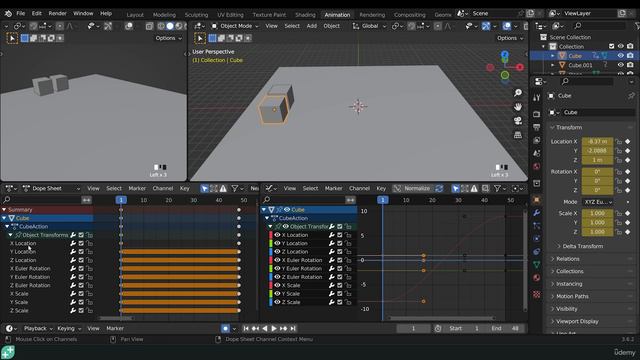Open the View Layer properties tab icon
The height and width of the screenshot is (360, 640).
tap(537, 140)
